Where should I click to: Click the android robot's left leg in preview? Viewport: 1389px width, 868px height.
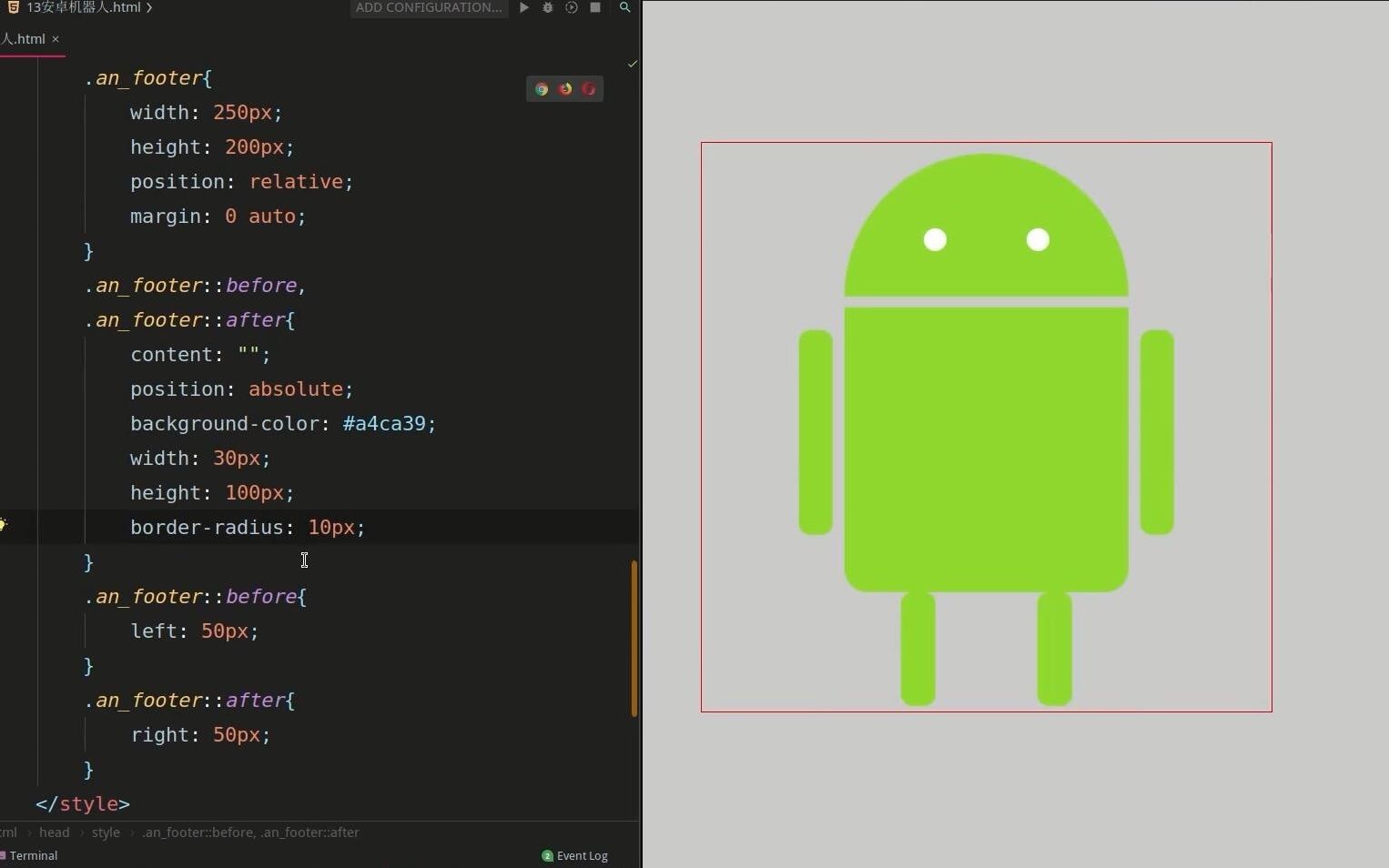(918, 649)
